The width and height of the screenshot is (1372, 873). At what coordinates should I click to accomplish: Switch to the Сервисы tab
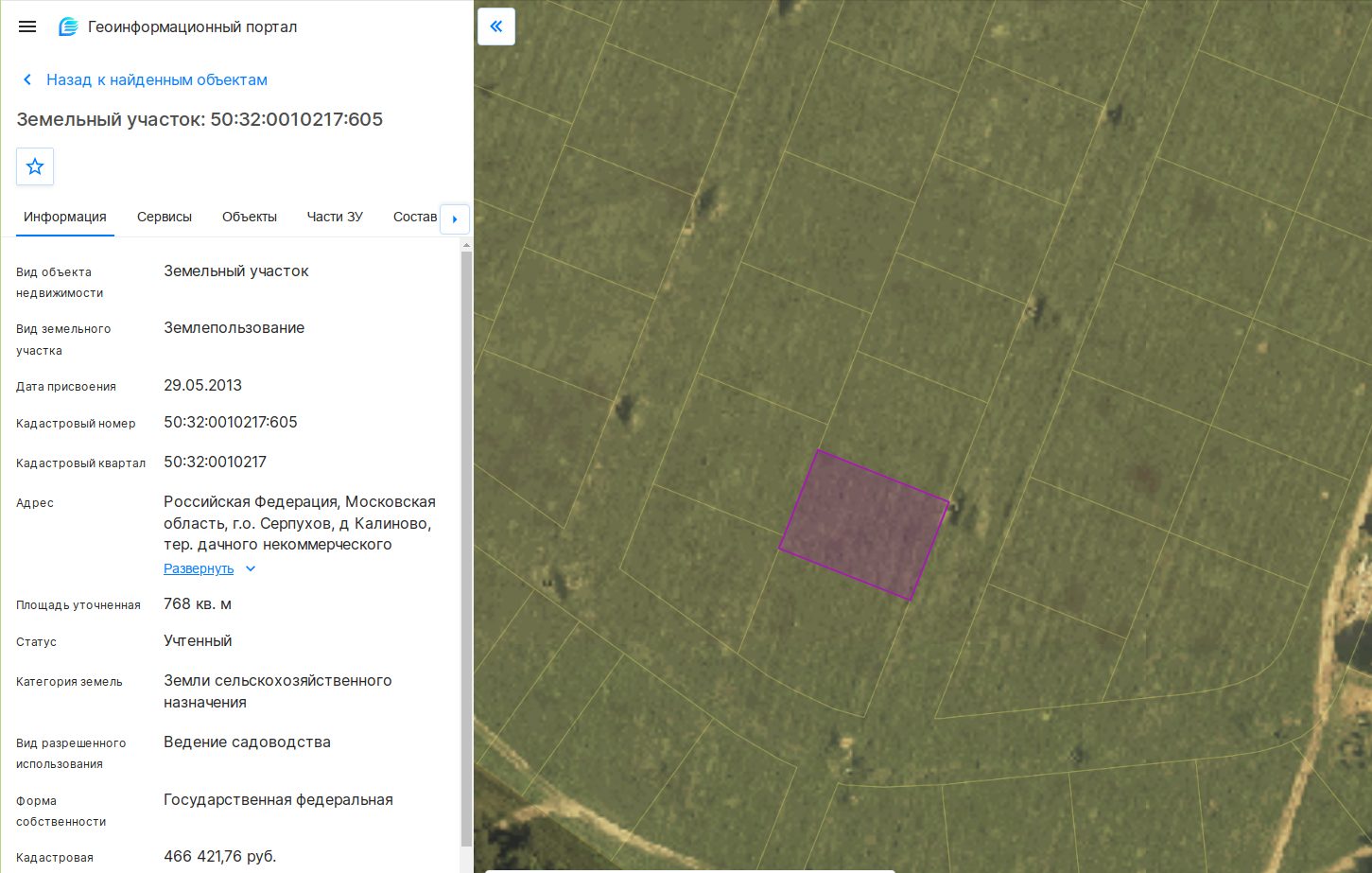point(165,217)
